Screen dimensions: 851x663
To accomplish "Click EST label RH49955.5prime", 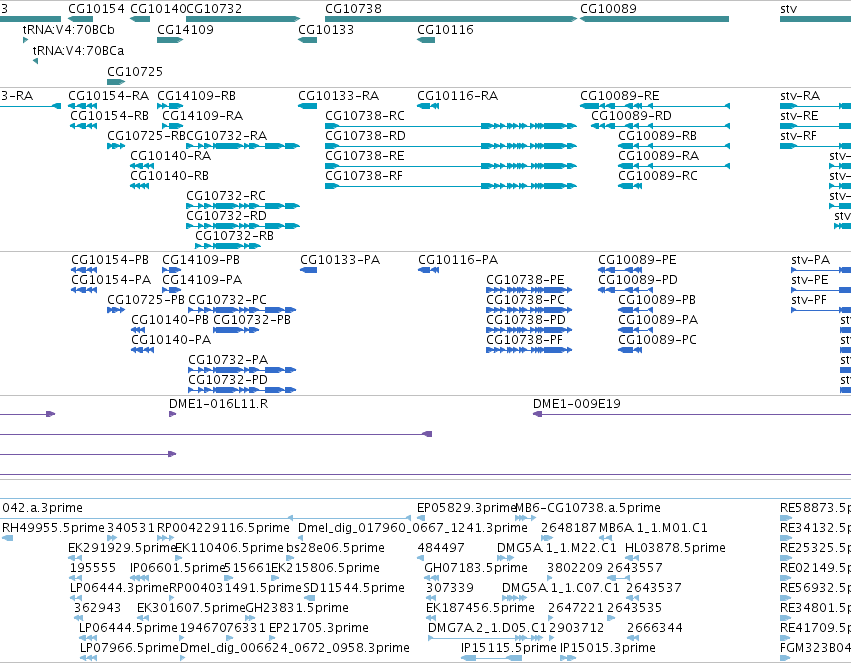I will pyautogui.click(x=53, y=528).
